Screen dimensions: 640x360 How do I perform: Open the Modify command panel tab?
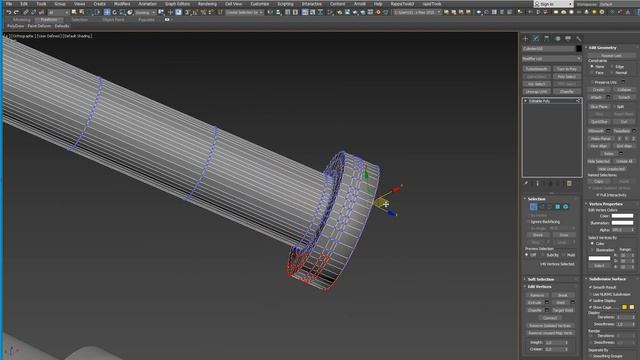(536, 38)
